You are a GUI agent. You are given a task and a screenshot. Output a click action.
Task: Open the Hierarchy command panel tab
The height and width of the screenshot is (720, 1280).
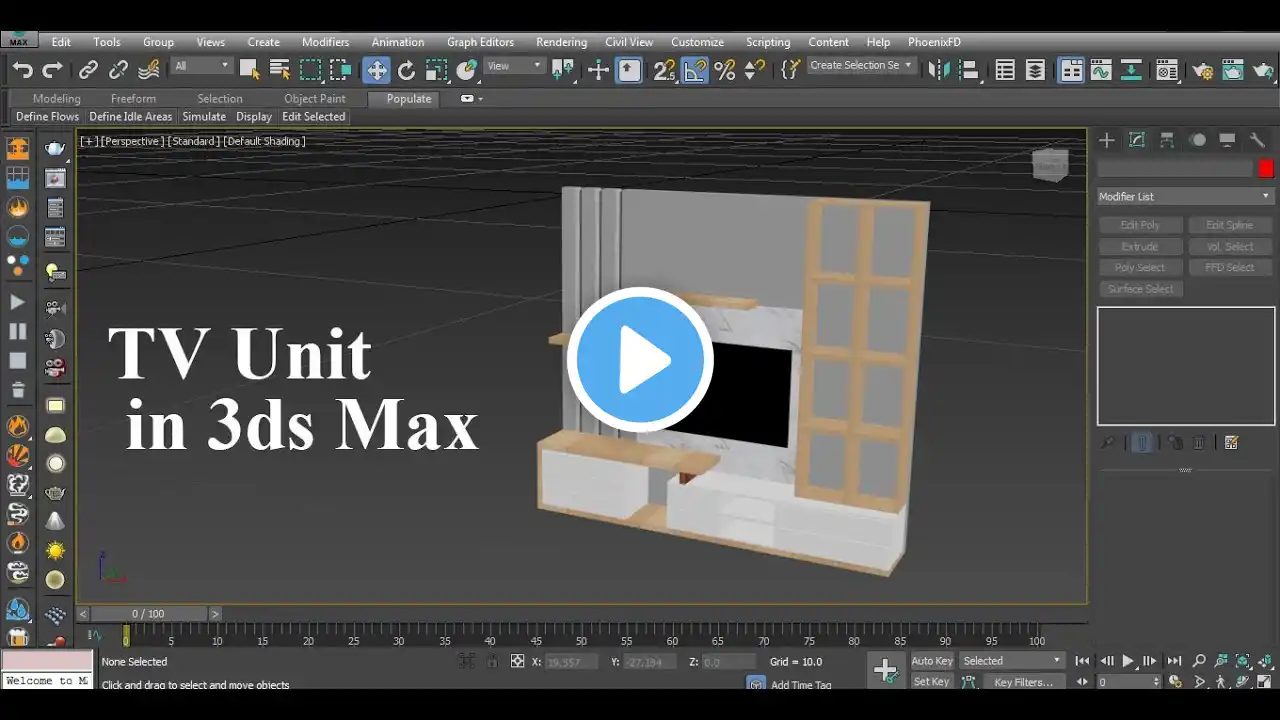coord(1167,140)
